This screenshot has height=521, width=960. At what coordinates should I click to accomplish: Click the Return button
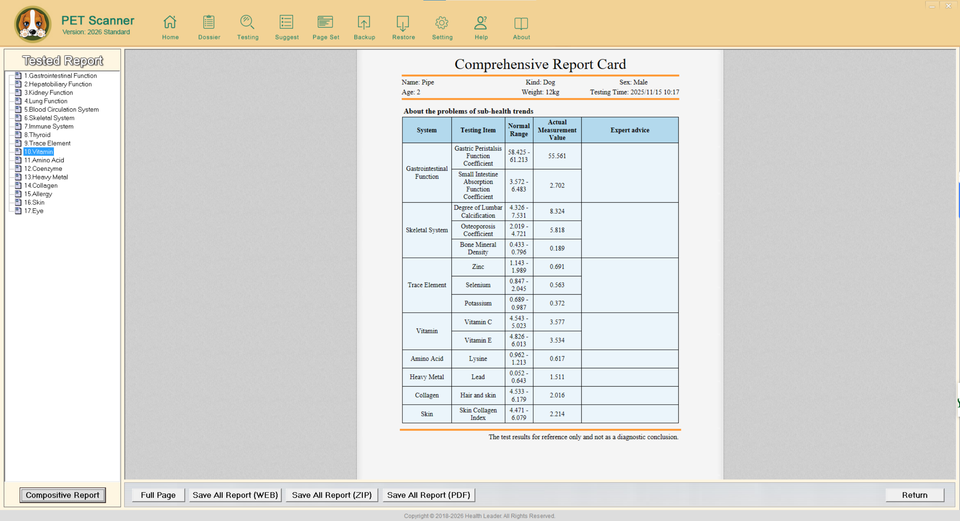point(914,495)
